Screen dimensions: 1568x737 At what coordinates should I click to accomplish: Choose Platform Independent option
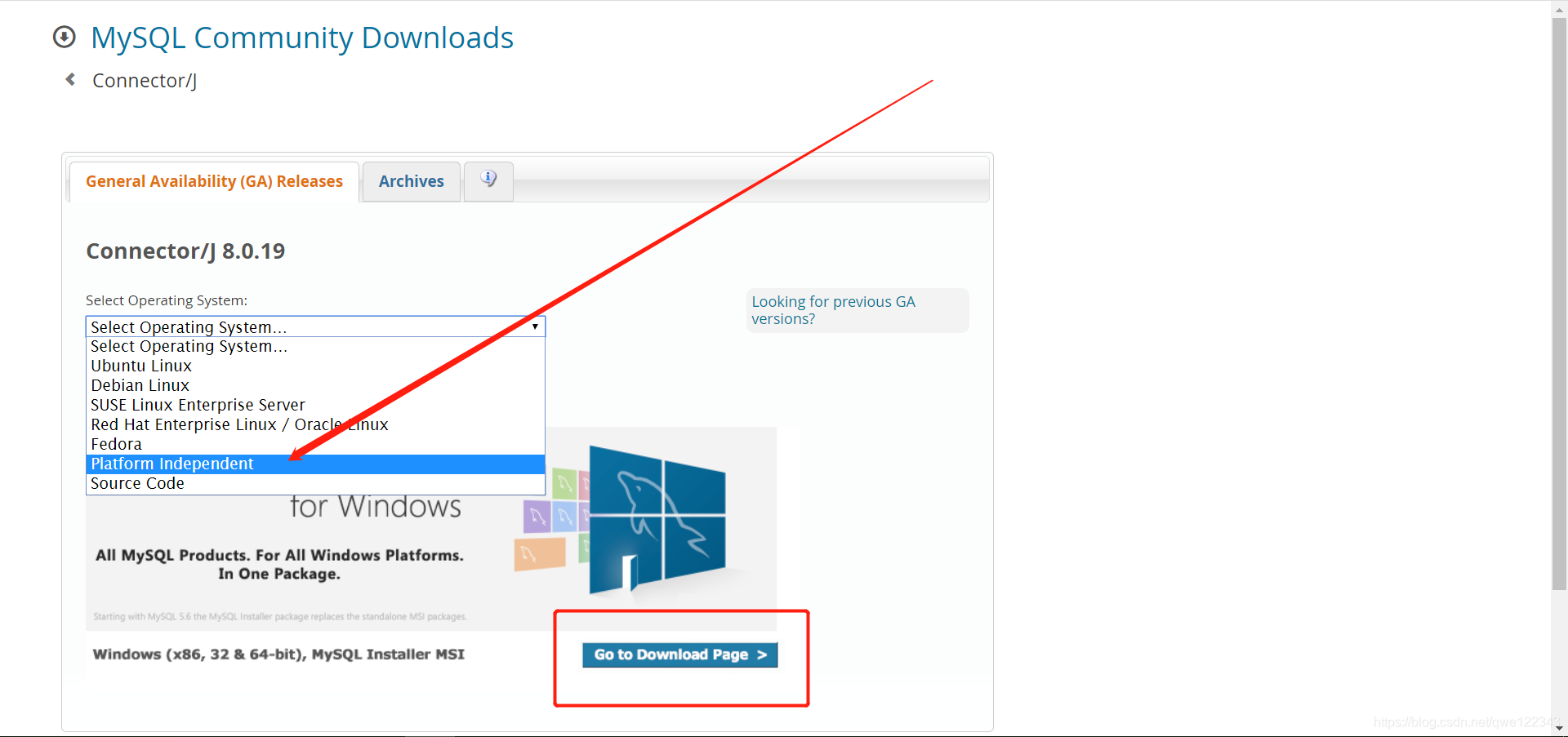pyautogui.click(x=315, y=464)
